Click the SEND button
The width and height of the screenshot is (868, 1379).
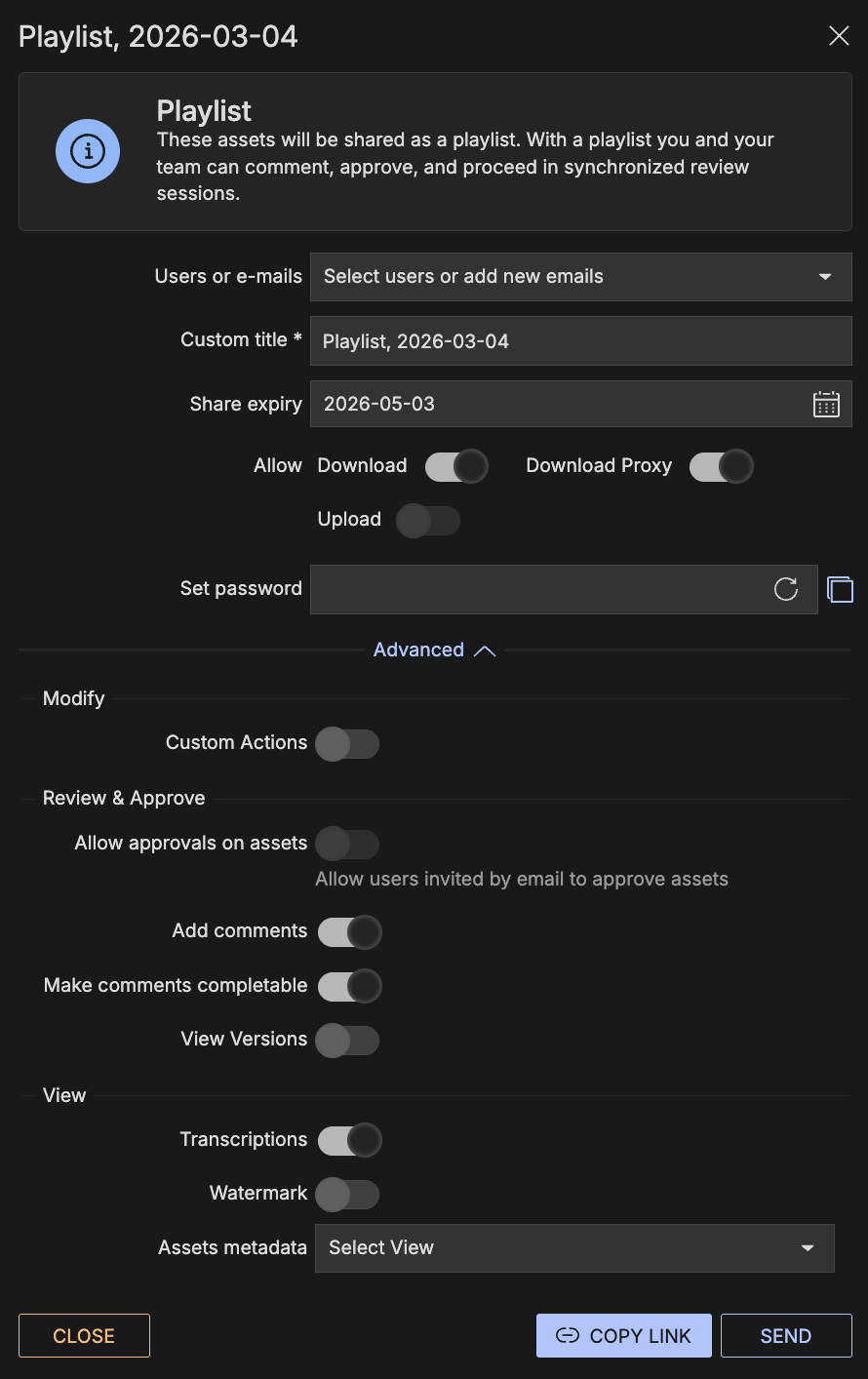[785, 1336]
